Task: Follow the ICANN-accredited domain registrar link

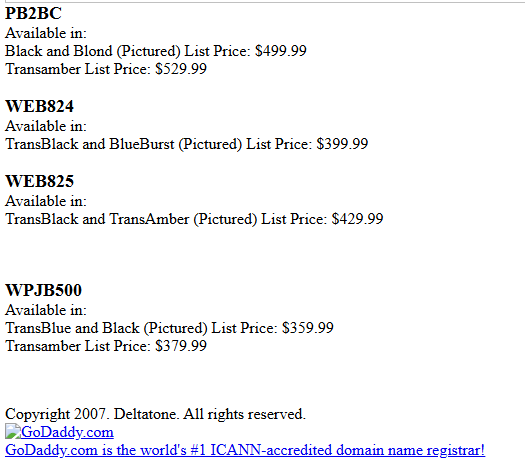Action: click(x=245, y=450)
